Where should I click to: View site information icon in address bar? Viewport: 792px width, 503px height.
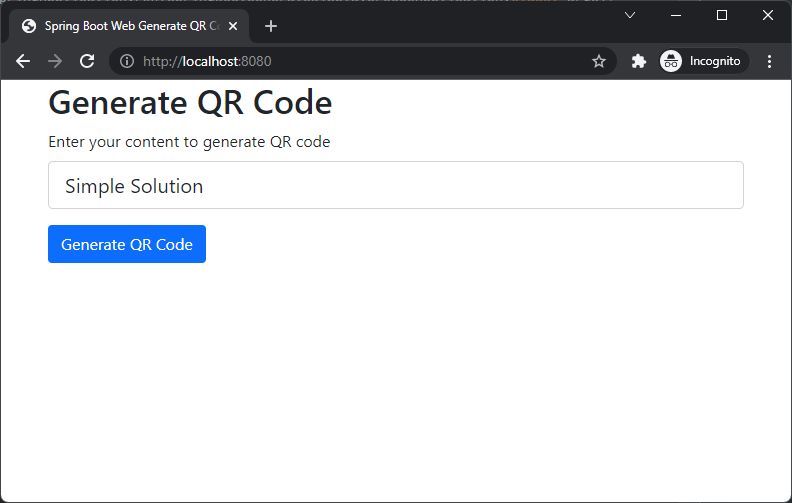point(127,61)
